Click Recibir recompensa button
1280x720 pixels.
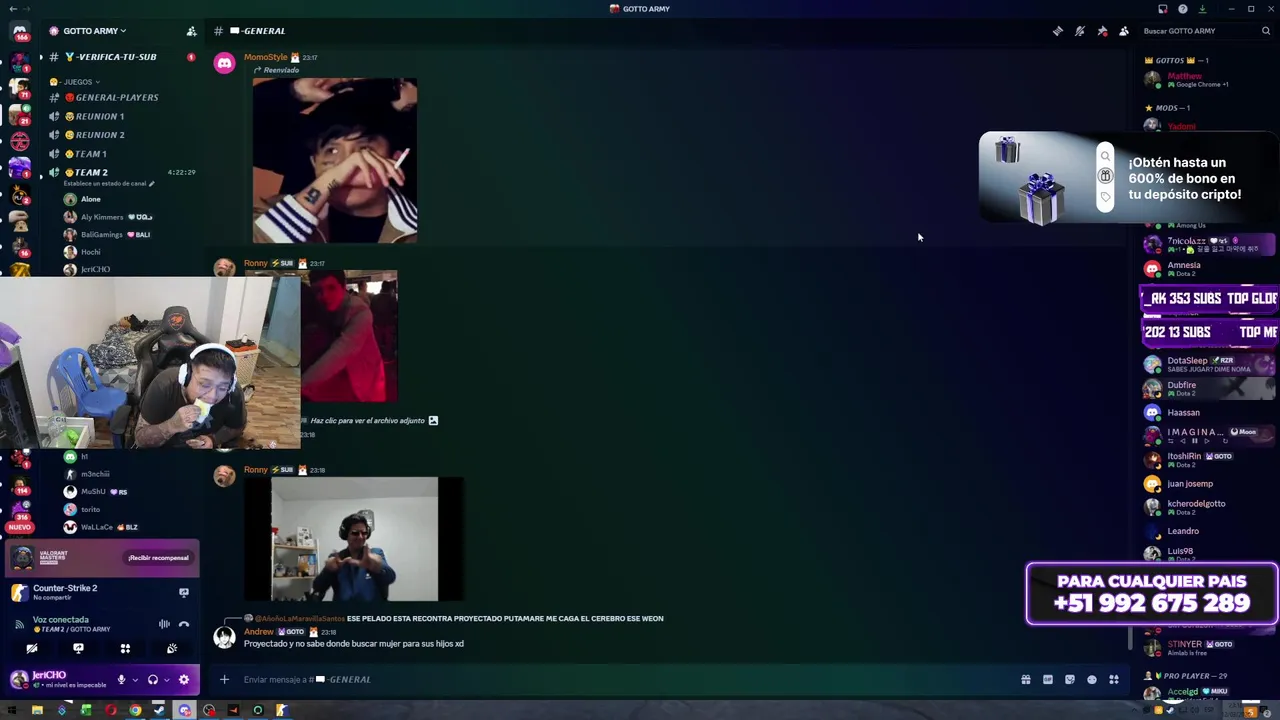[158, 558]
